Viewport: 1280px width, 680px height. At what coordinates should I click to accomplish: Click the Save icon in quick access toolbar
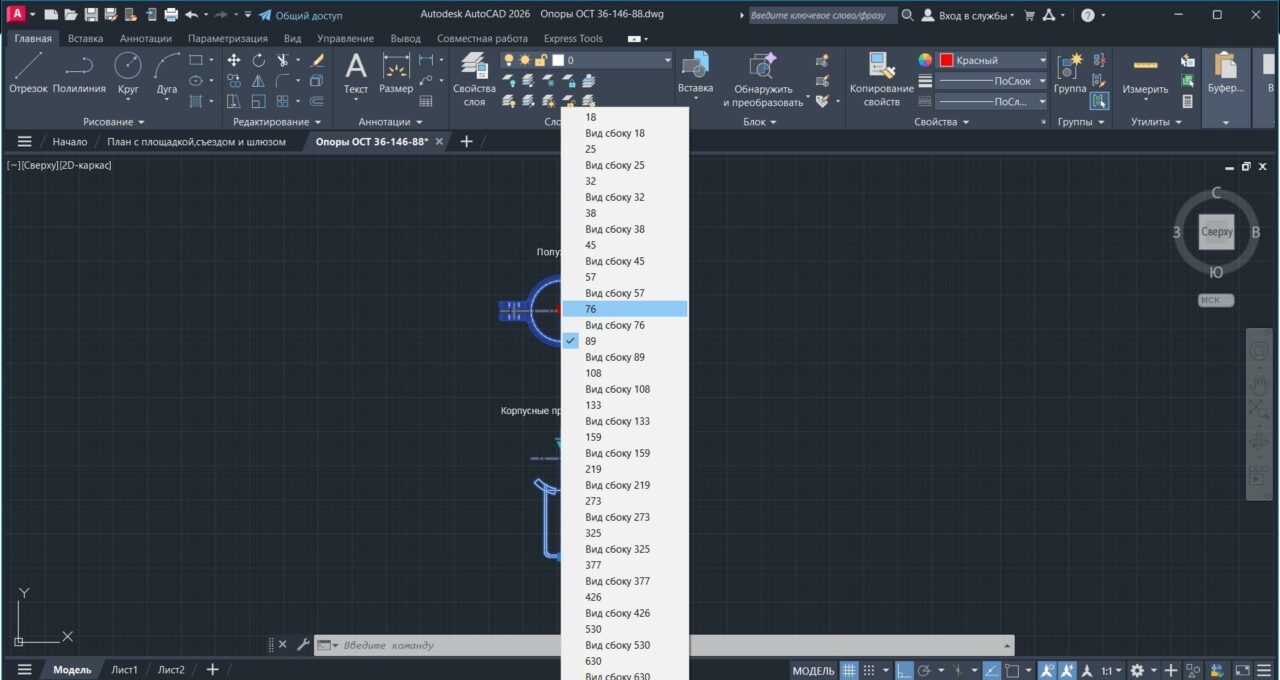coord(91,15)
